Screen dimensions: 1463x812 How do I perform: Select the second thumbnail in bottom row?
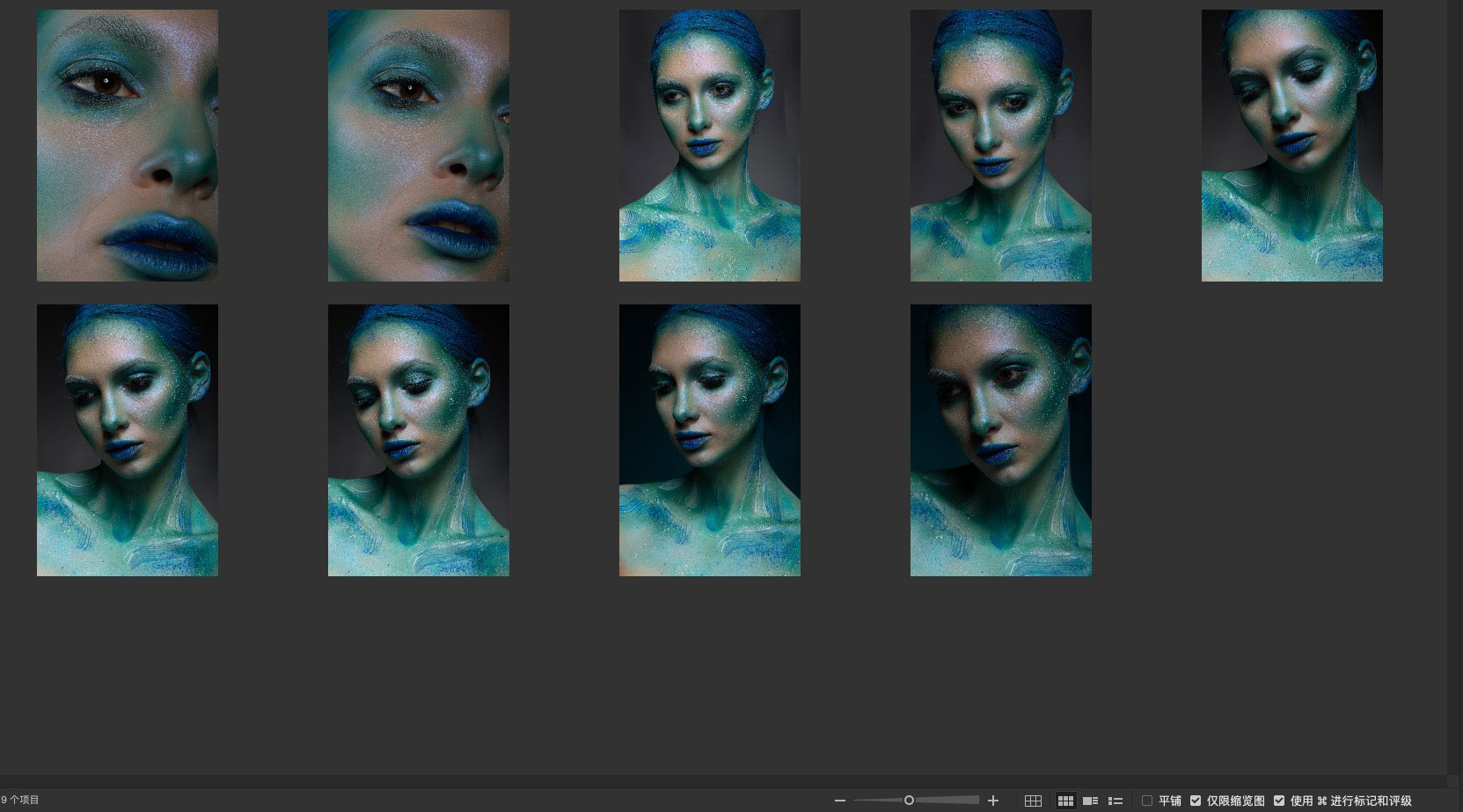tap(419, 440)
